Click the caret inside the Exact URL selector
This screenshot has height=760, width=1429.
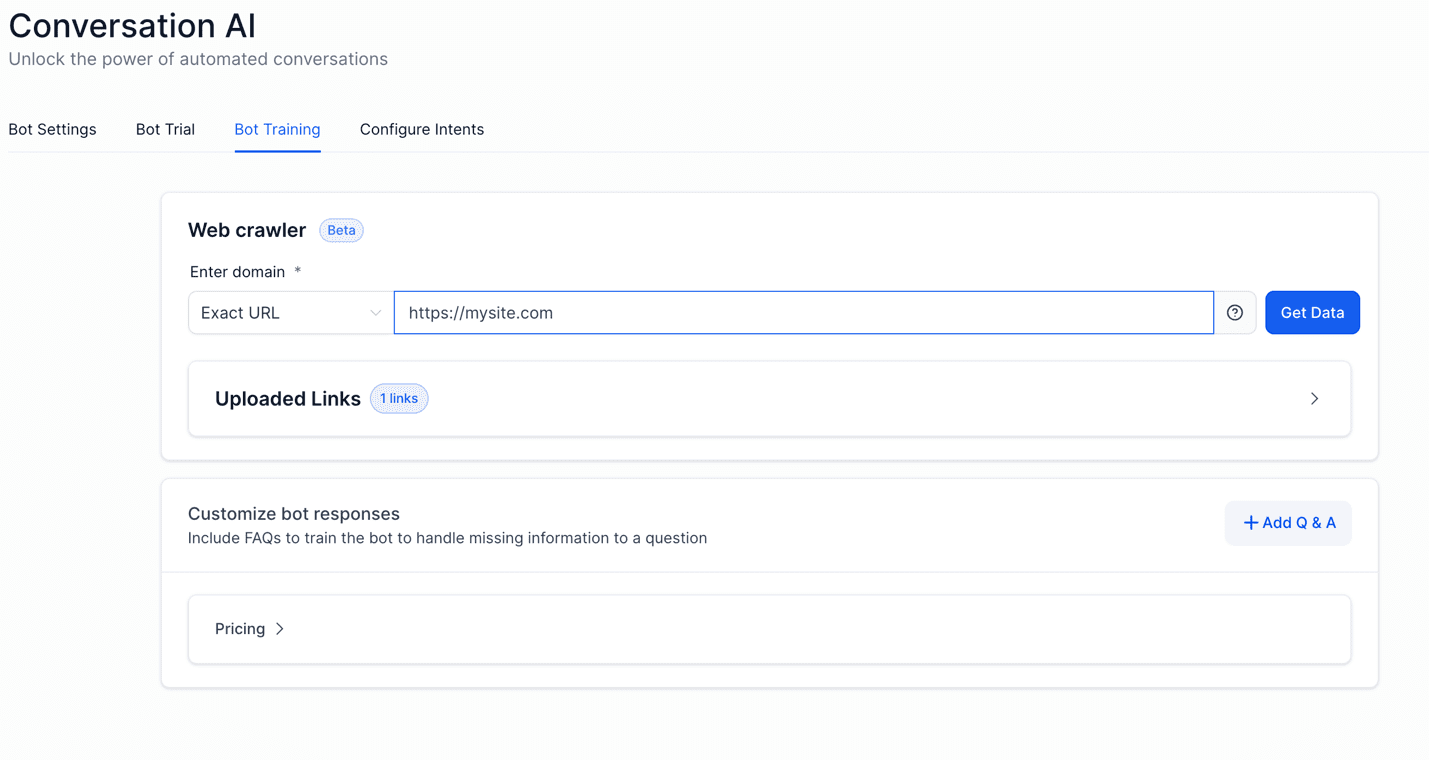tap(376, 312)
